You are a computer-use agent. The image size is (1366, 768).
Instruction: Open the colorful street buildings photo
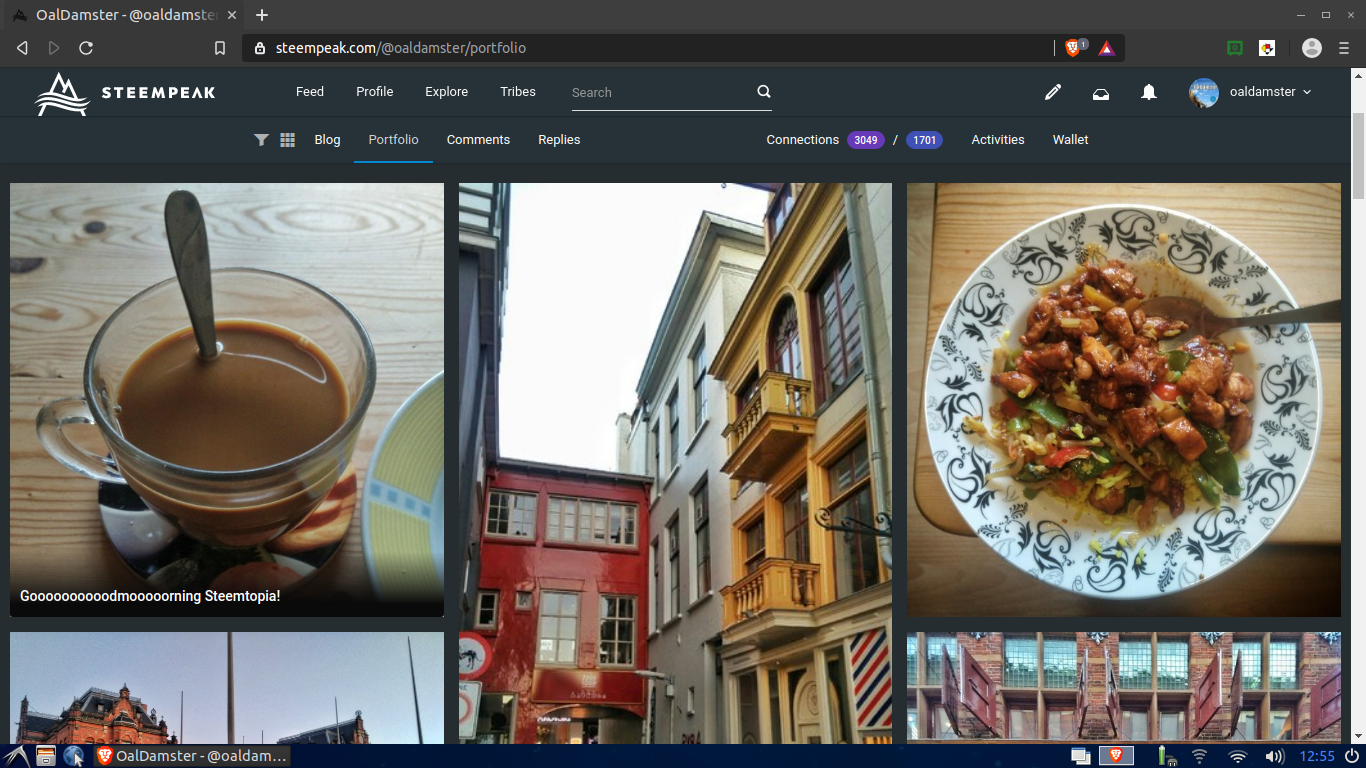(675, 463)
